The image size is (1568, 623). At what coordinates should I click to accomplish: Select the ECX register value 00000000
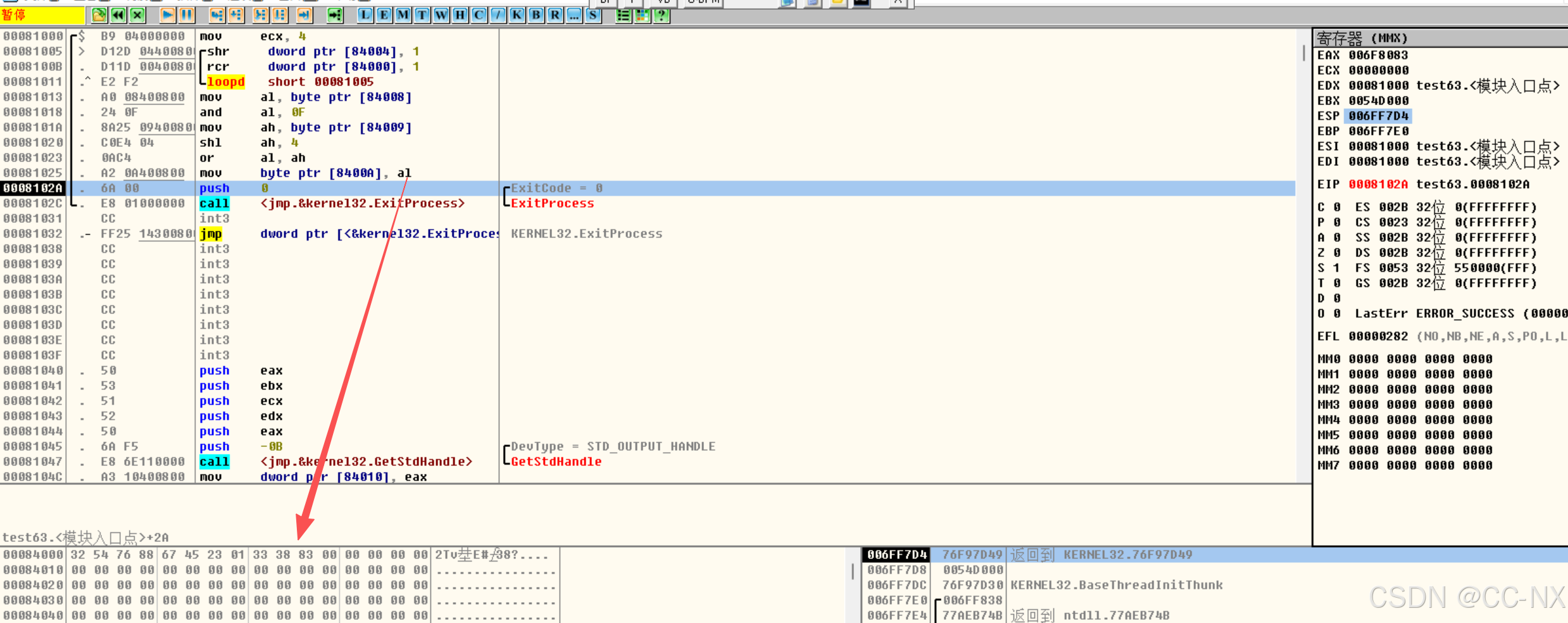click(1378, 70)
